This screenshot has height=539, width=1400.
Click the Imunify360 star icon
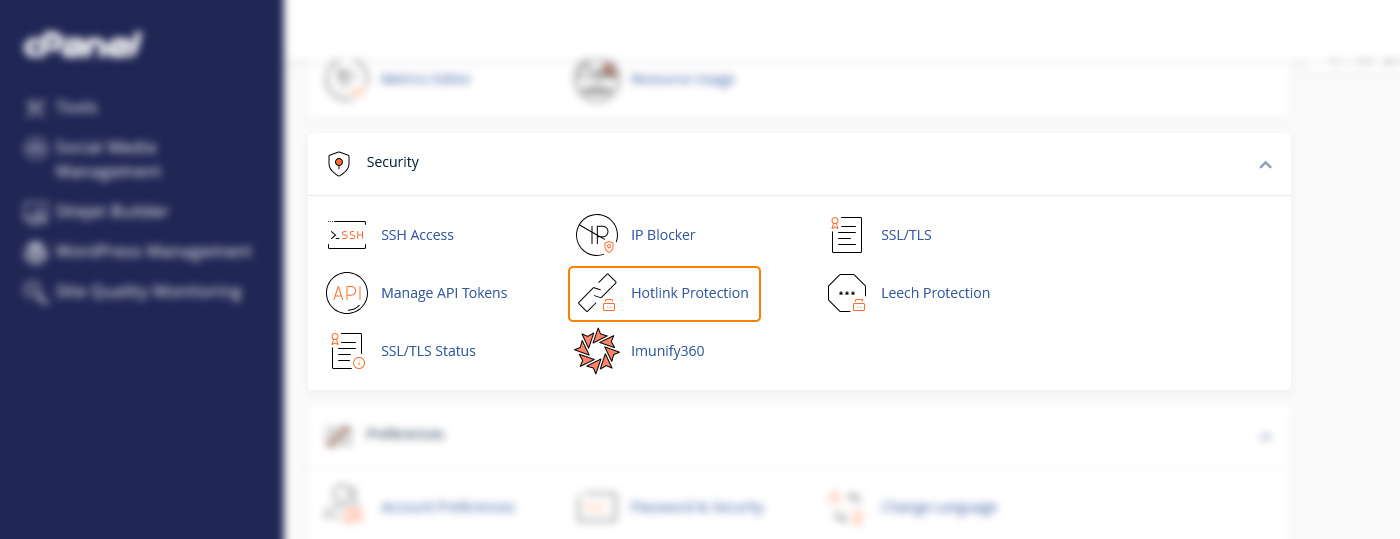(597, 351)
